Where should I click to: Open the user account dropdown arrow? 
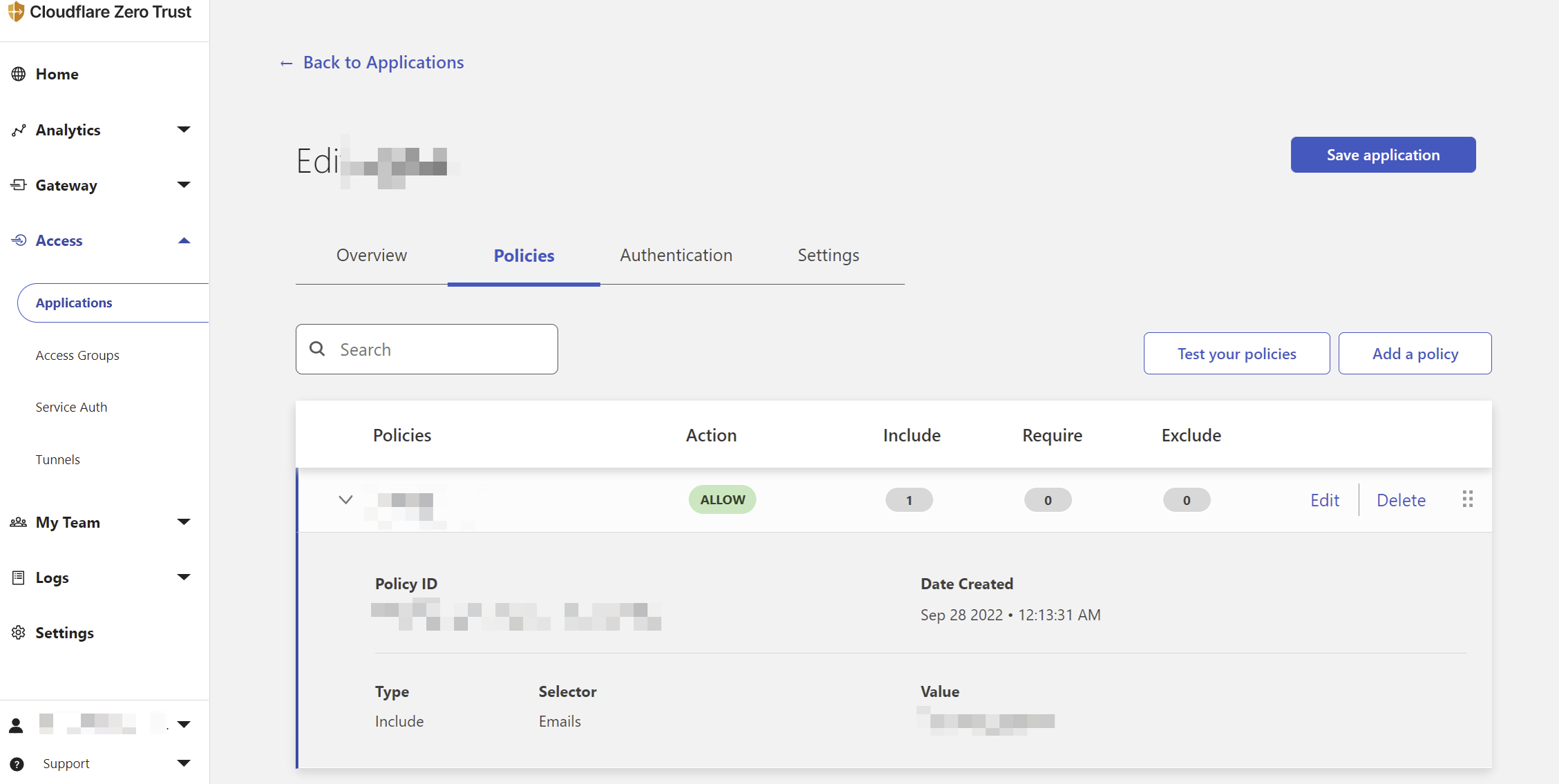[x=184, y=725]
